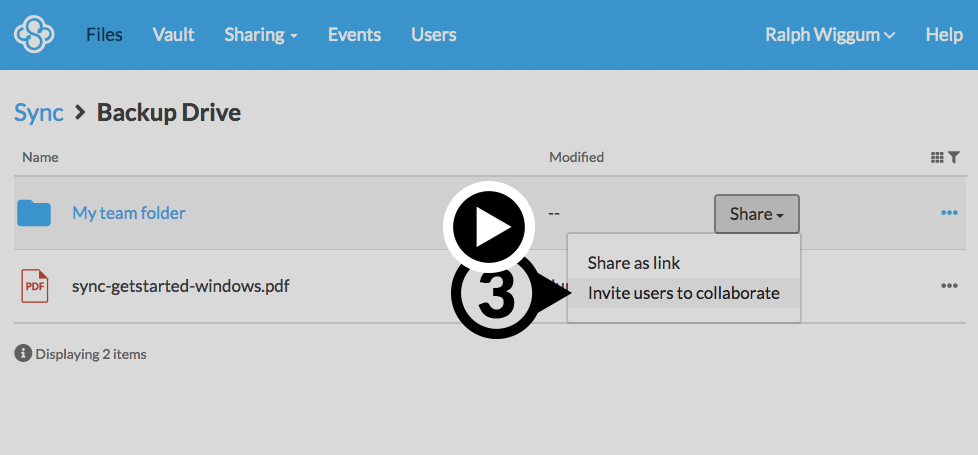Toggle the Share dropdown button

pyautogui.click(x=756, y=214)
